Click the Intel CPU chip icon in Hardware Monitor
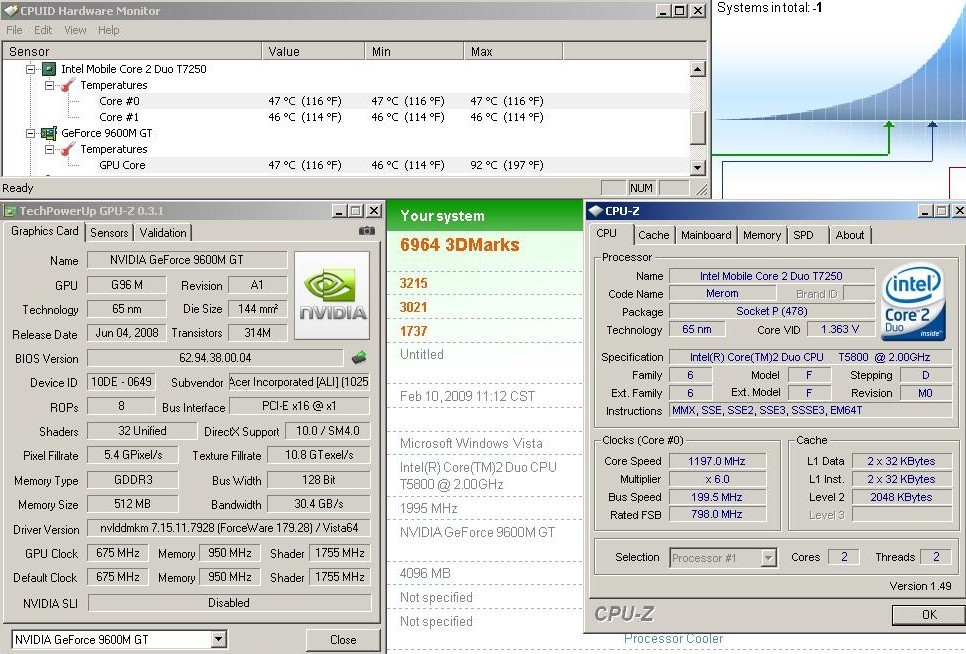The image size is (966, 654). 49,69
